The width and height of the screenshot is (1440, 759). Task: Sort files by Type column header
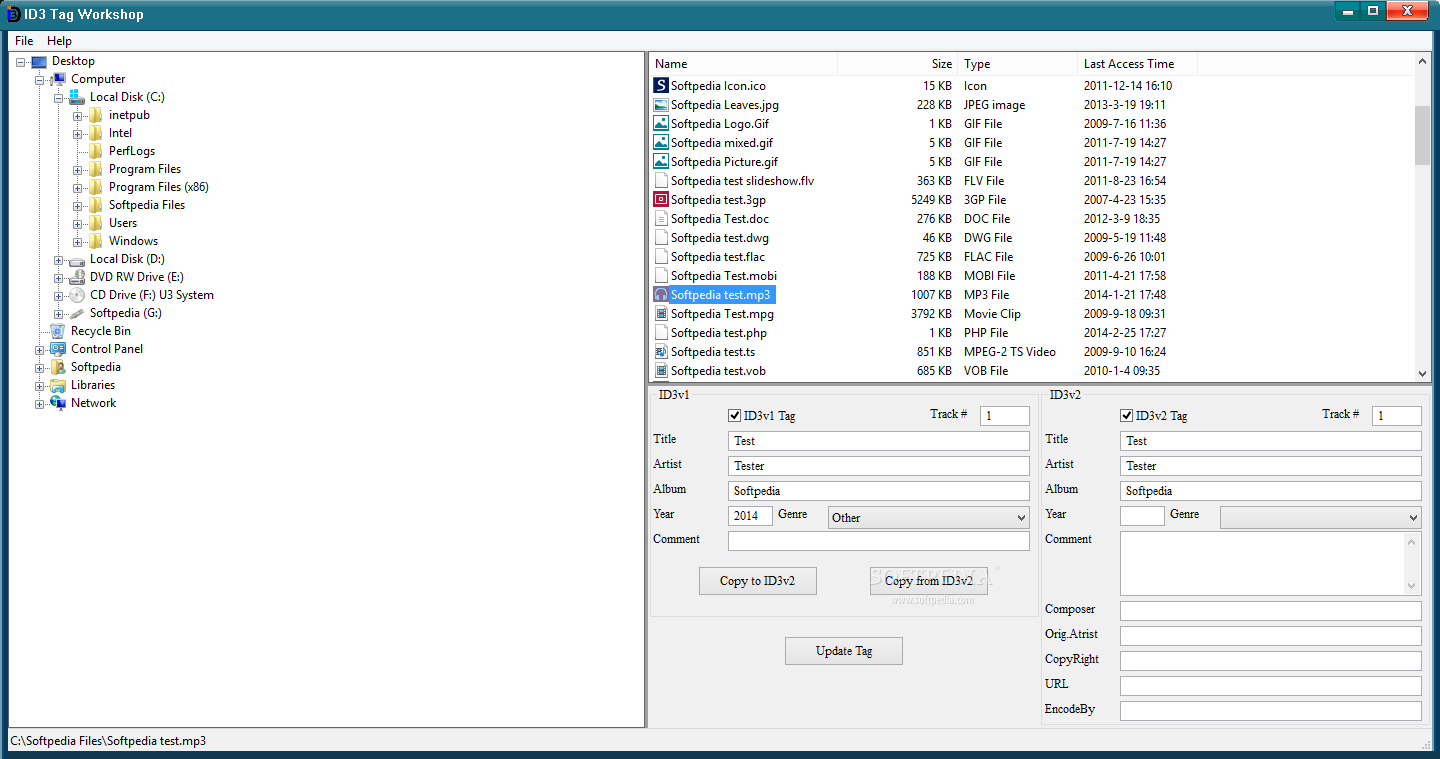[1017, 64]
